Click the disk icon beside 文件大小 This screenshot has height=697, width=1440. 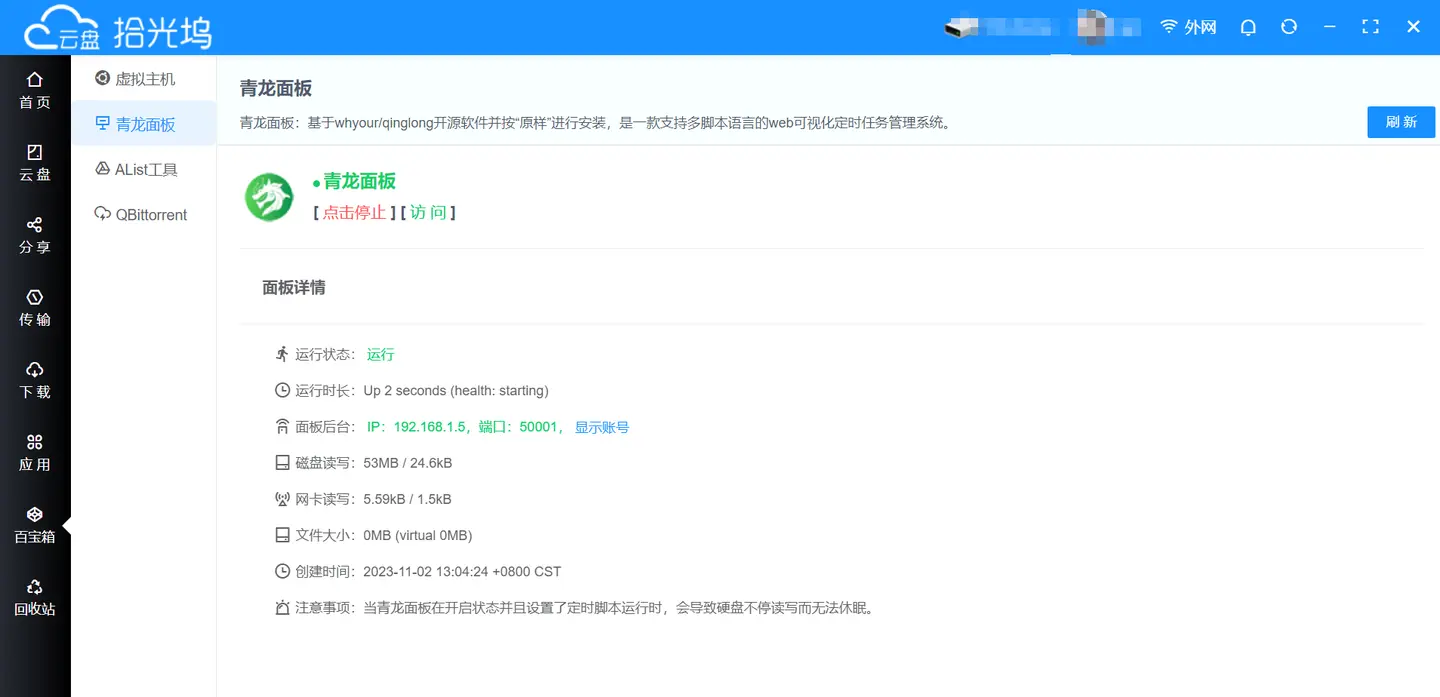pos(282,535)
